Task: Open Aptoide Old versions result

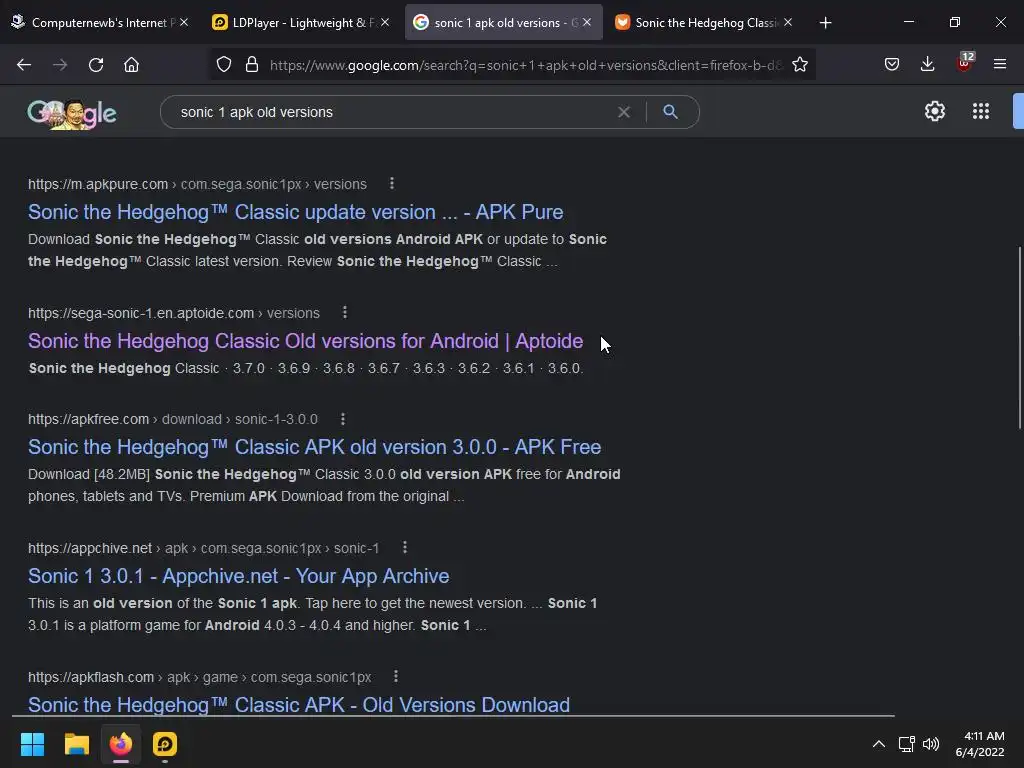Action: [x=306, y=341]
